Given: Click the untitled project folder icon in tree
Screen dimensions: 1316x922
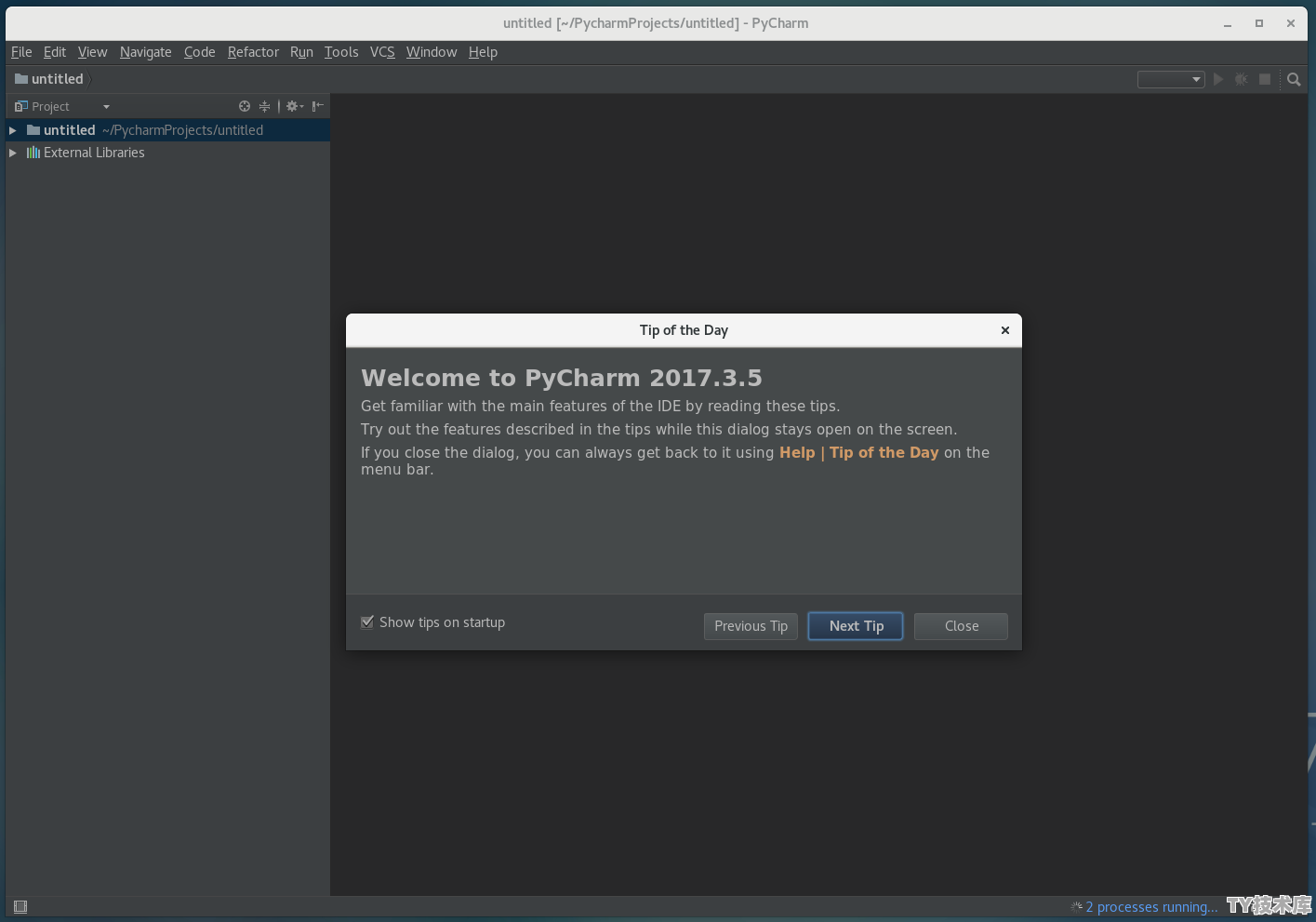Looking at the screenshot, I should click(x=33, y=130).
